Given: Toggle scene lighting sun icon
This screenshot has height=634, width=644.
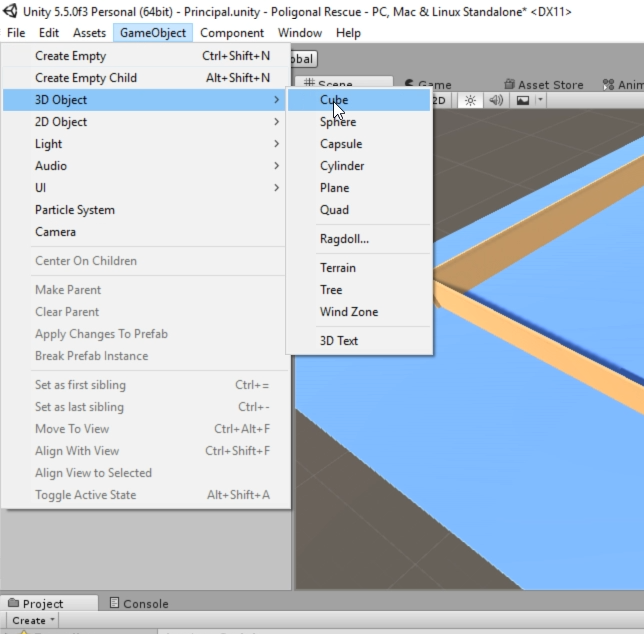Looking at the screenshot, I should tap(470, 100).
